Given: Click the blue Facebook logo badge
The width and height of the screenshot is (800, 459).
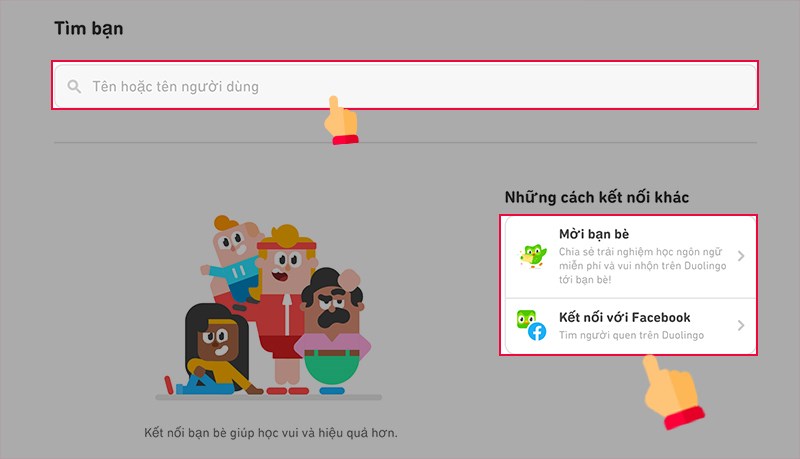Looking at the screenshot, I should [537, 331].
